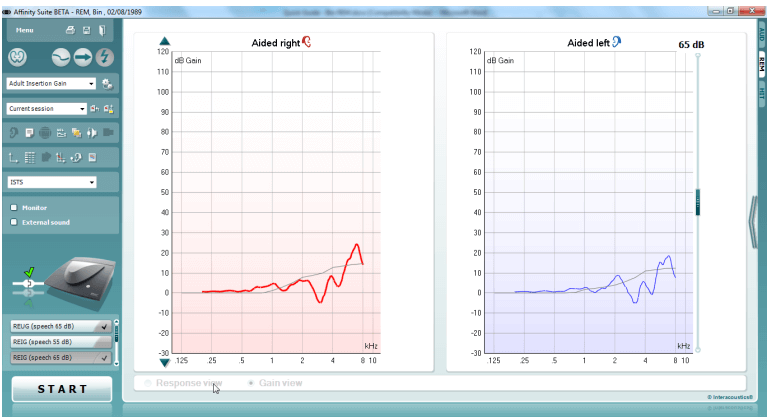Click the table view grid icon

(30, 157)
